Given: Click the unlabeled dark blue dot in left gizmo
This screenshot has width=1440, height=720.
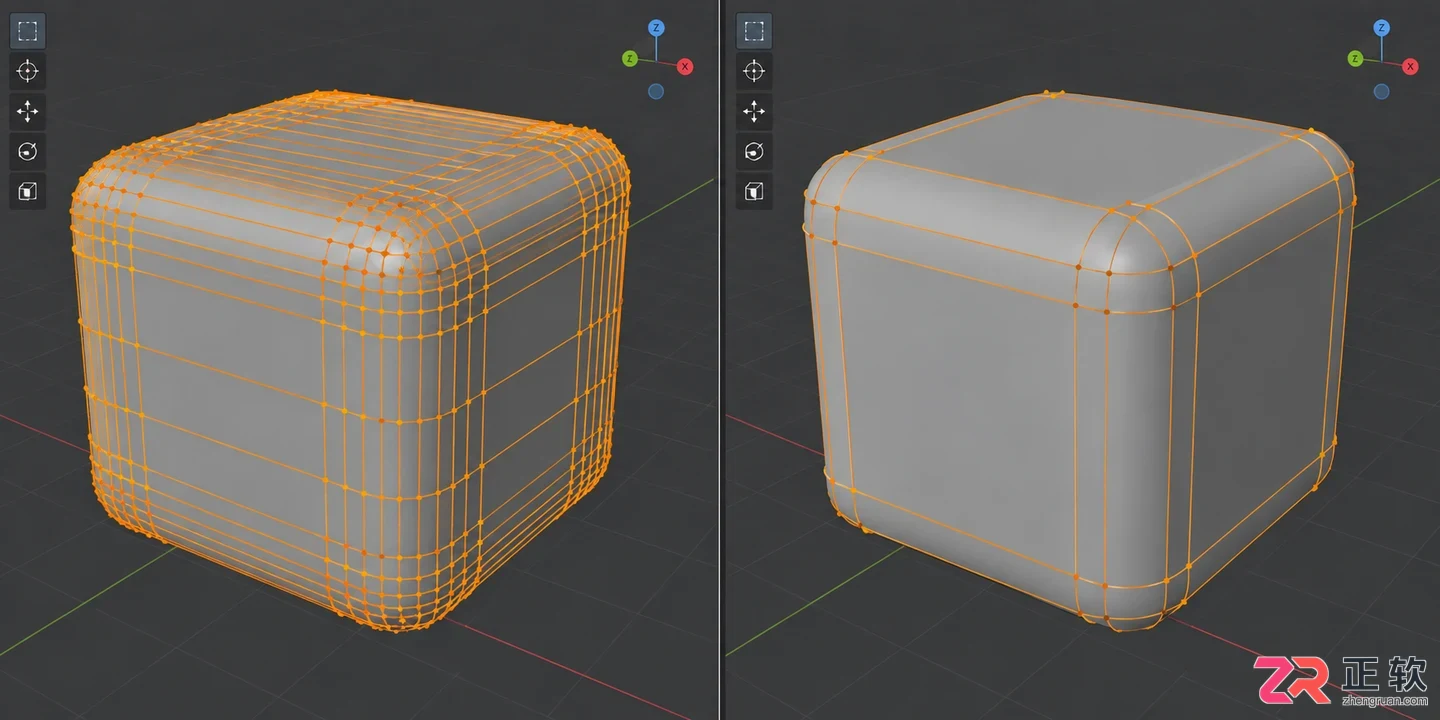Looking at the screenshot, I should 656,91.
